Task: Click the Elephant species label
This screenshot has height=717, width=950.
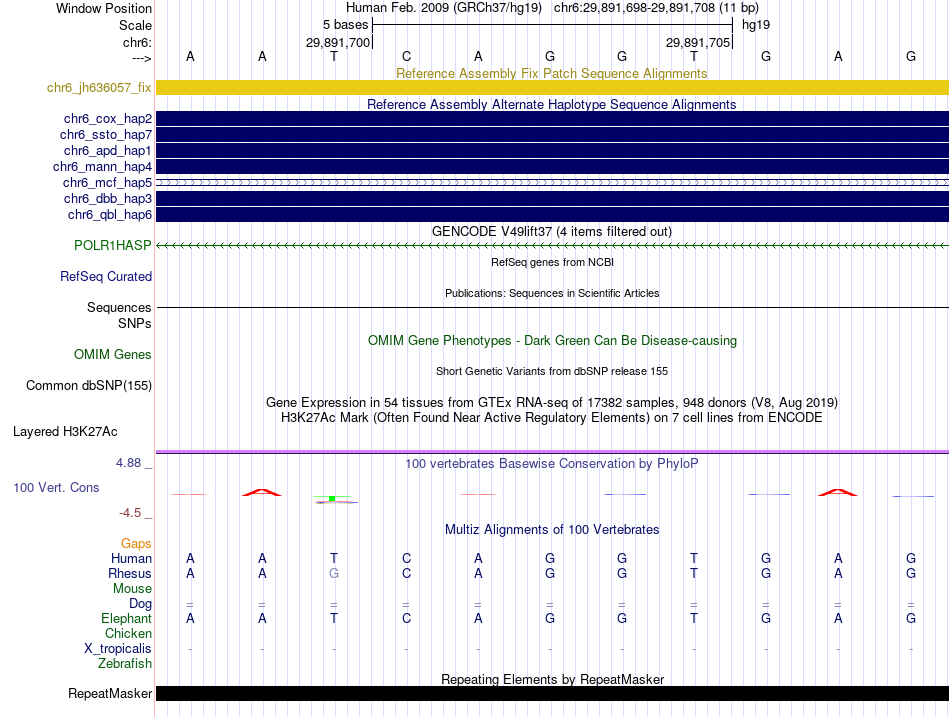Action: [127, 618]
